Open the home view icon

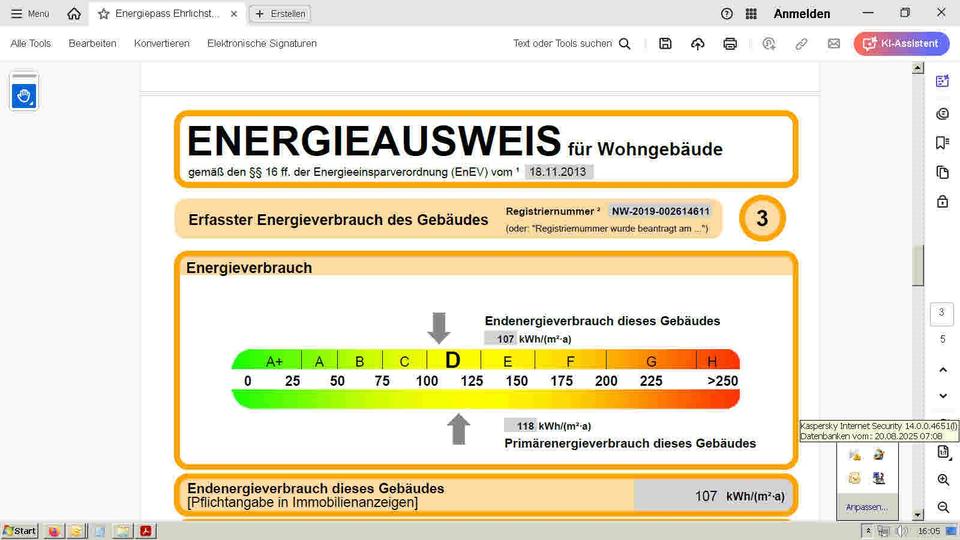[74, 14]
